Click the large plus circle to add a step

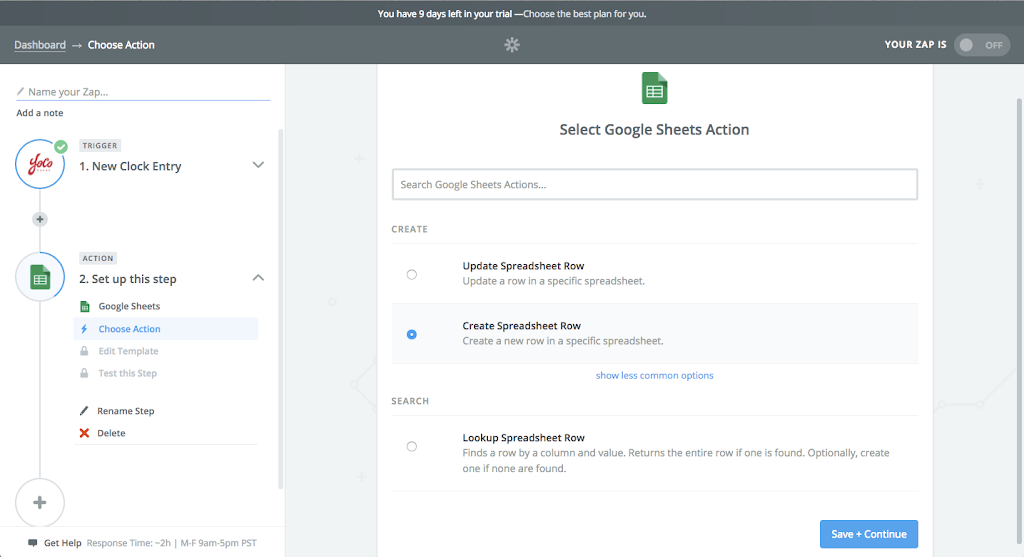click(40, 502)
